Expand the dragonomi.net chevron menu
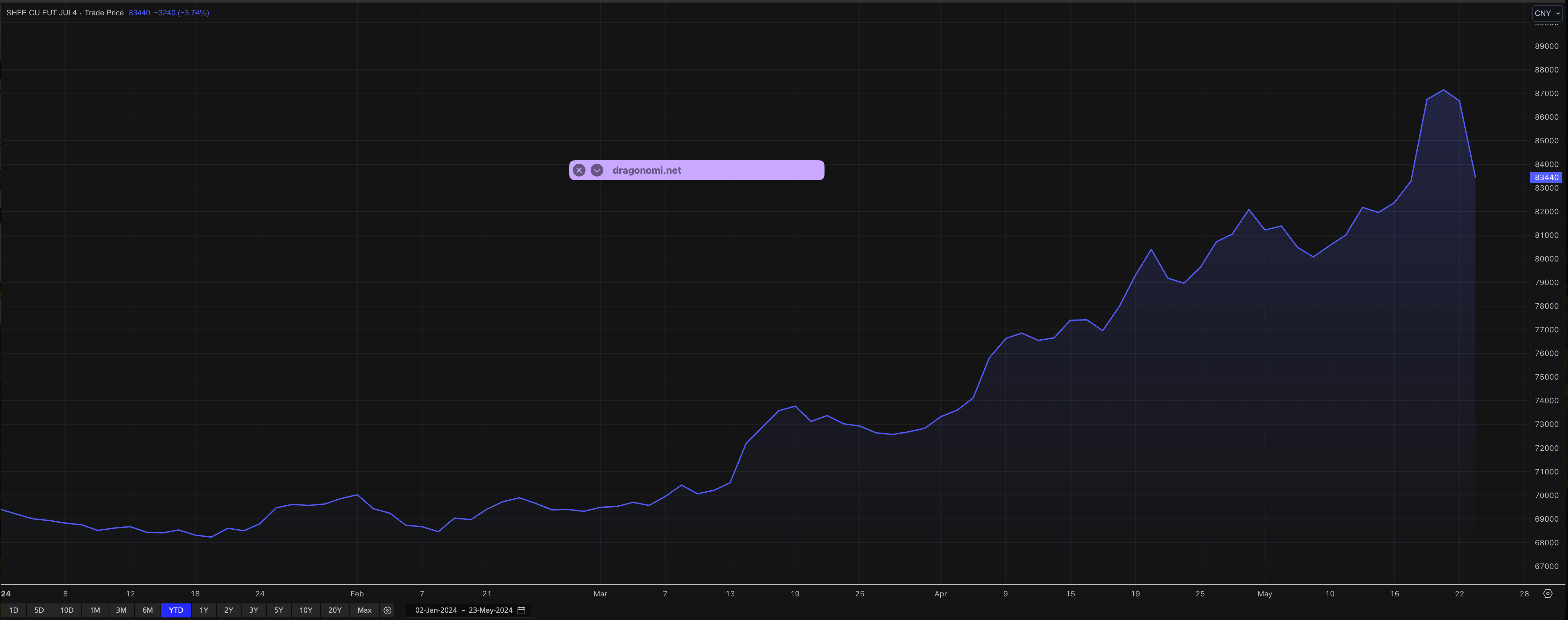 pos(597,170)
